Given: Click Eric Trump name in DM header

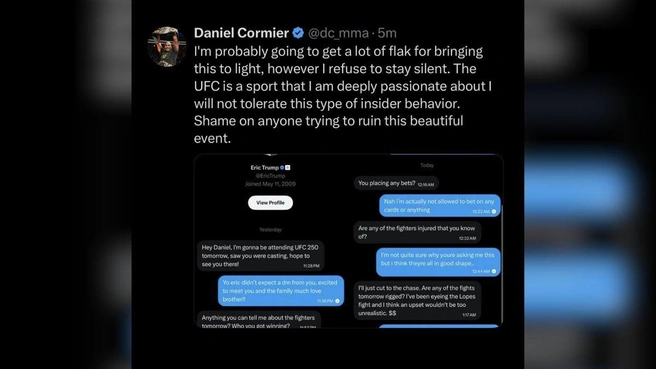Looking at the screenshot, I should (264, 167).
